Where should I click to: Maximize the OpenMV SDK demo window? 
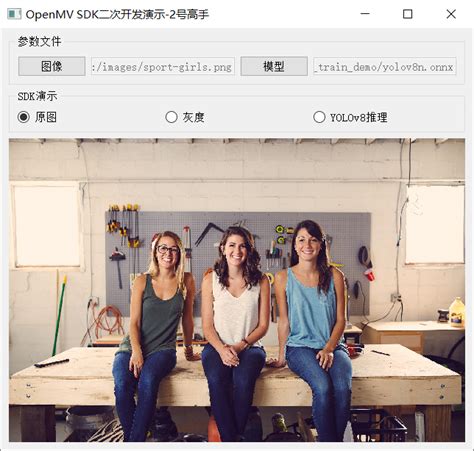coord(407,14)
